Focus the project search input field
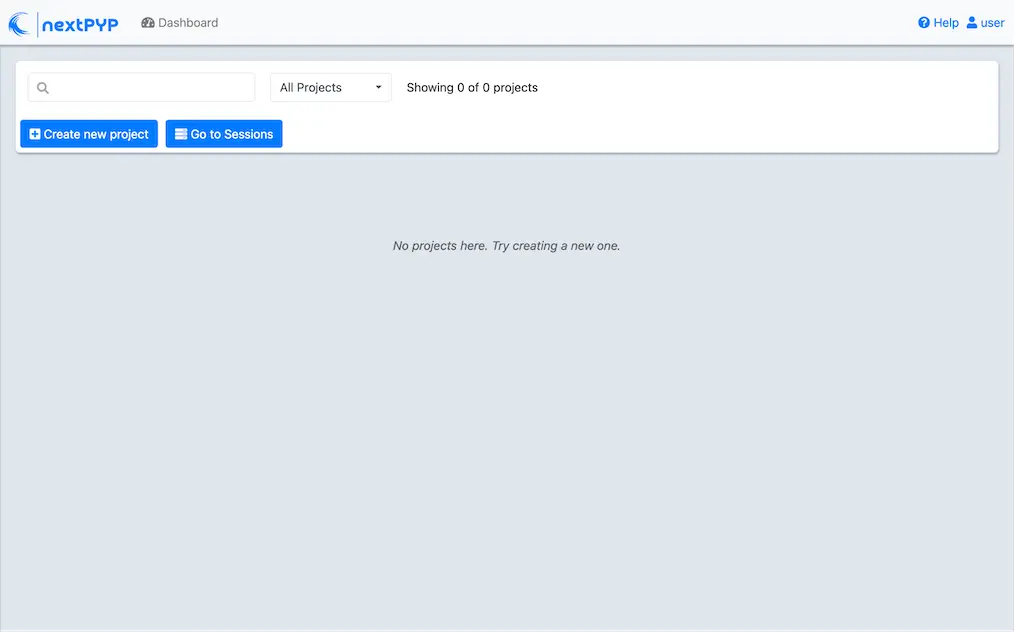1024x638 pixels. [150, 88]
